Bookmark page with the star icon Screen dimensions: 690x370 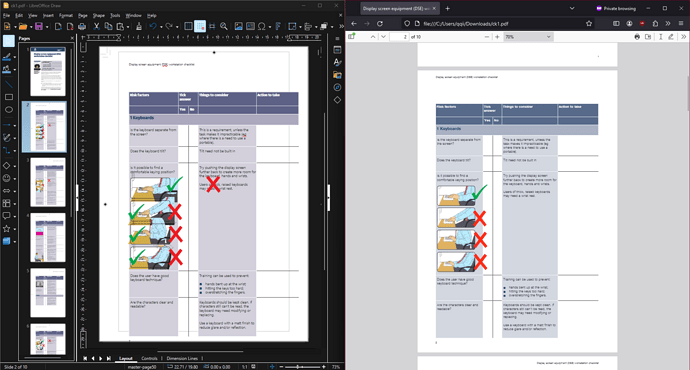point(589,23)
